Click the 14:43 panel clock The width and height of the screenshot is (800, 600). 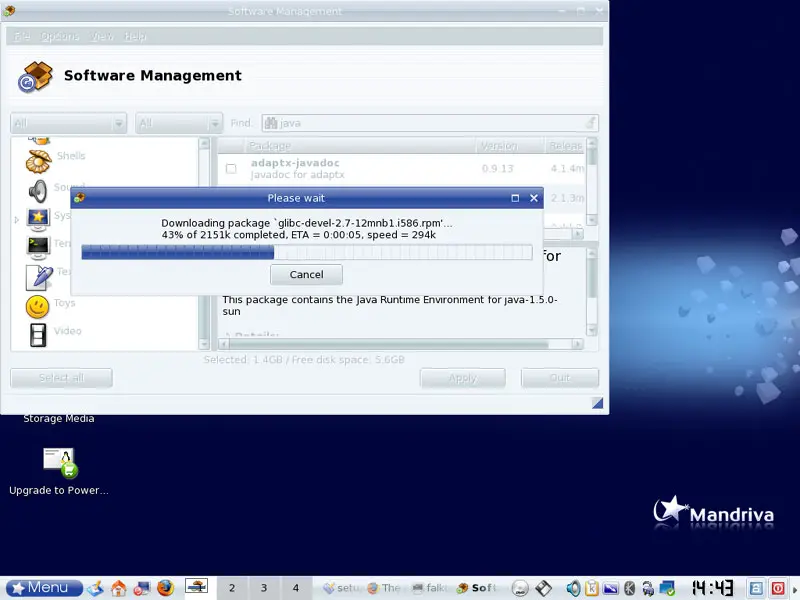click(x=712, y=588)
